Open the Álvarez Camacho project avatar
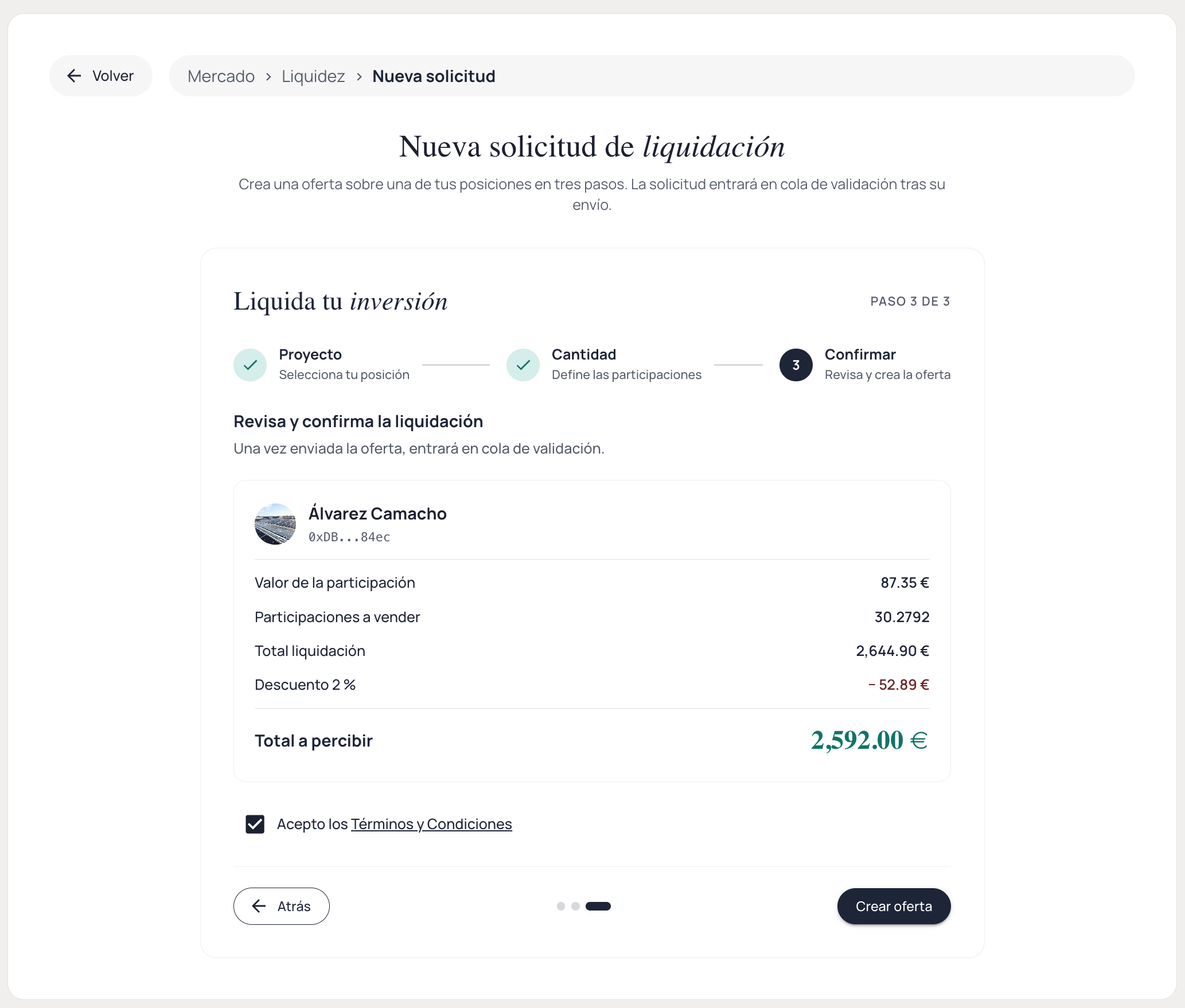1185x1008 pixels. (275, 523)
